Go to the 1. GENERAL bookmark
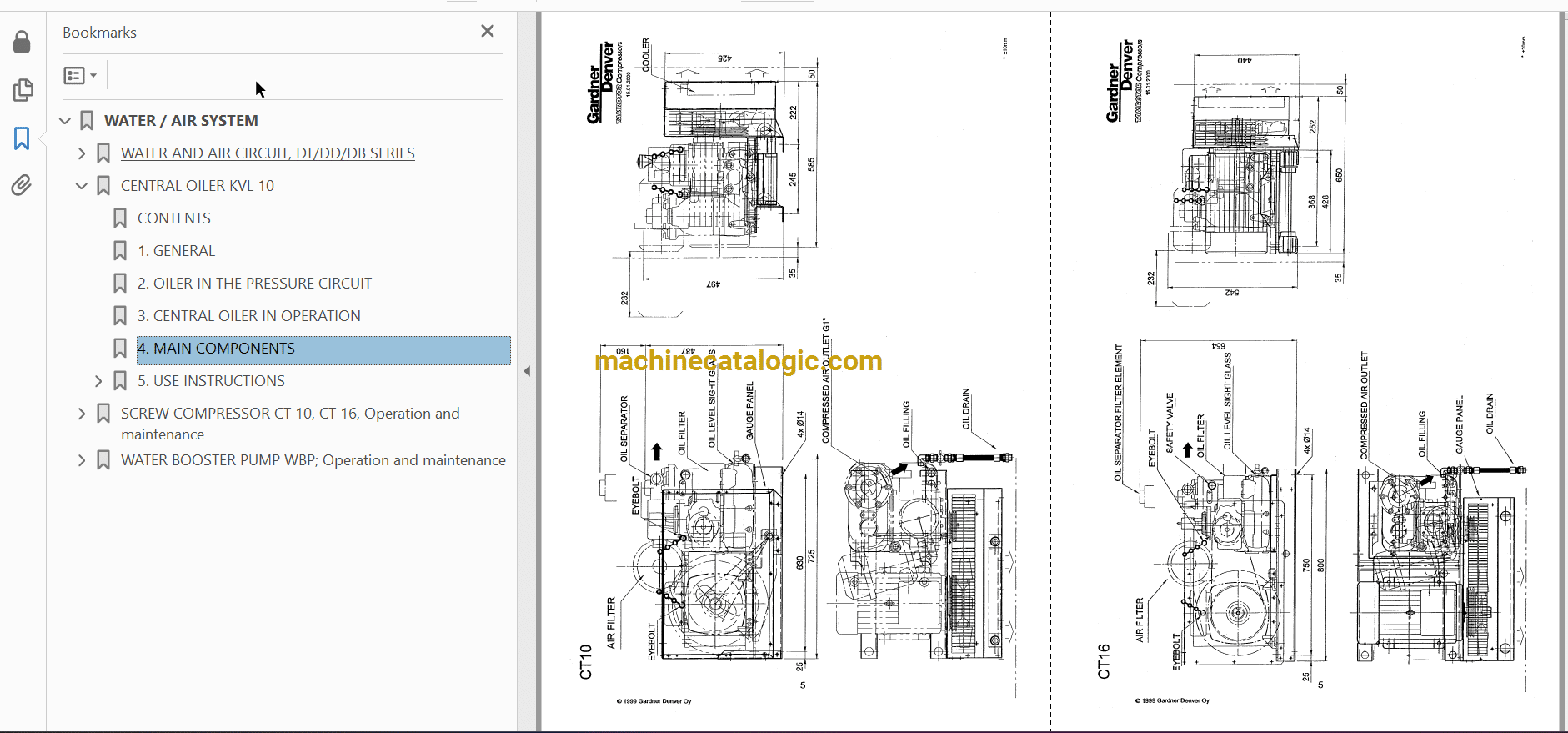This screenshot has width=1568, height=733. (x=176, y=251)
